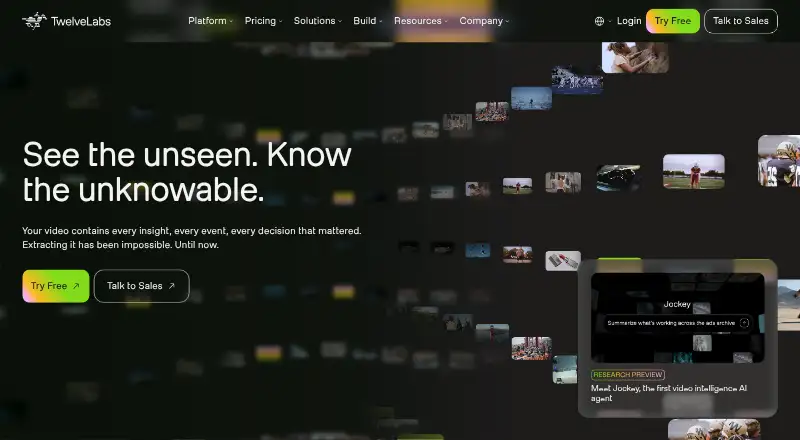
Task: Click the Jockey preview video thumbnail
Action: (x=678, y=318)
